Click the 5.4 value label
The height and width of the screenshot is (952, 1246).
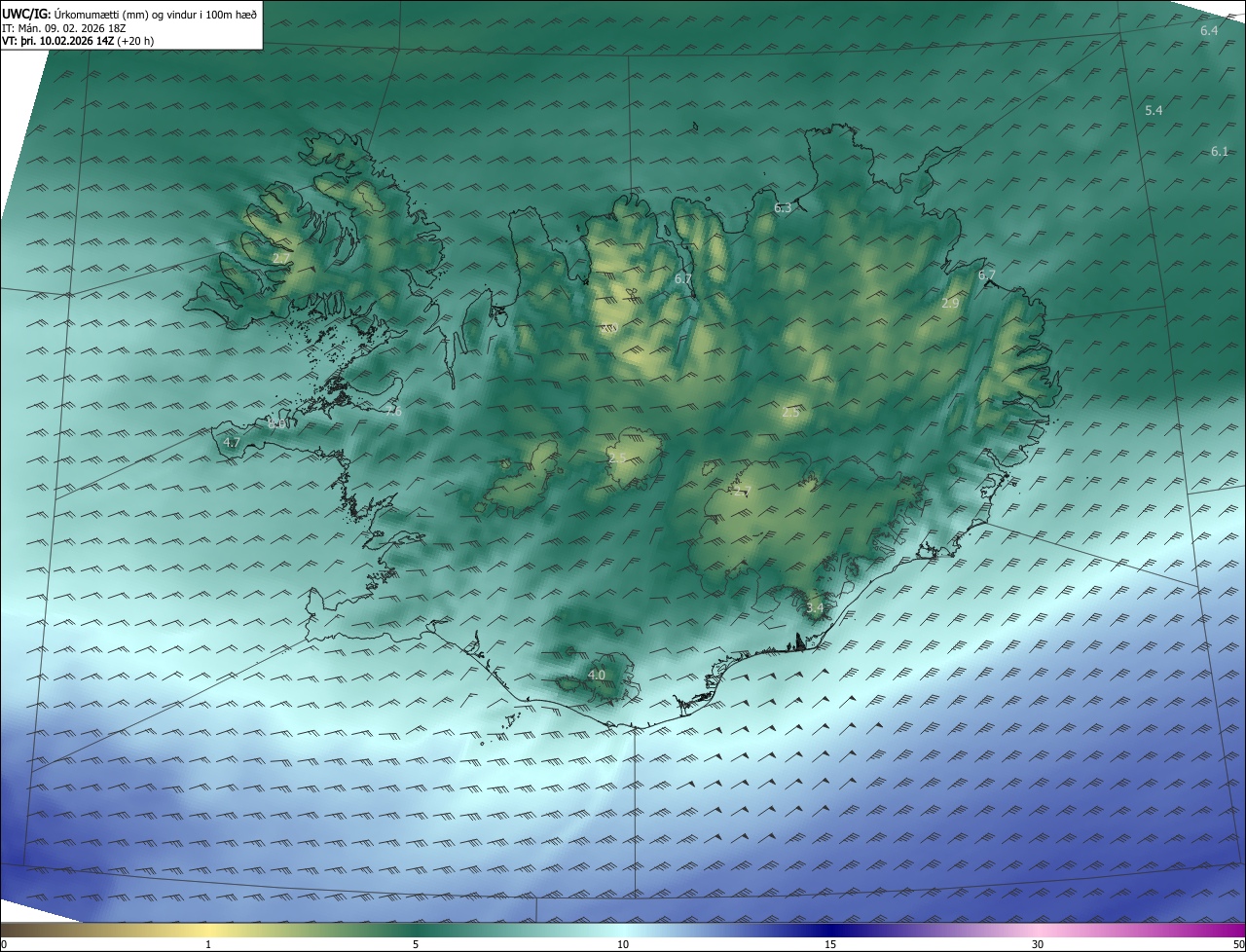[x=1154, y=111]
